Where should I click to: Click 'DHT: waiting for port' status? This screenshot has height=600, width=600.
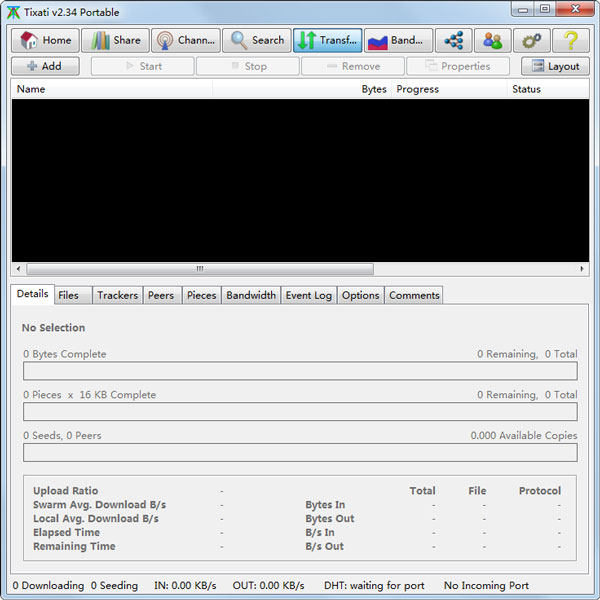point(374,585)
